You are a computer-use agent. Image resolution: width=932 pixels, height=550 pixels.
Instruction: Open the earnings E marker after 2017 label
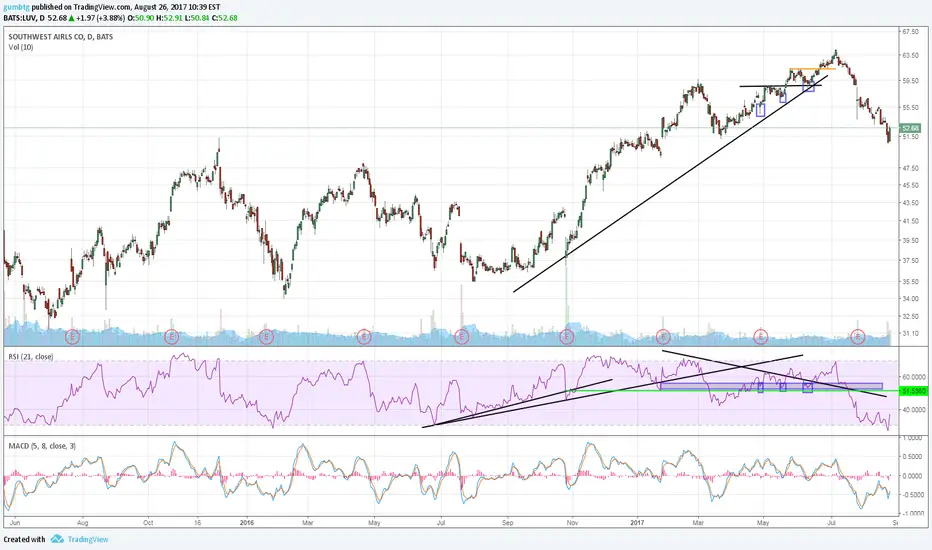663,337
